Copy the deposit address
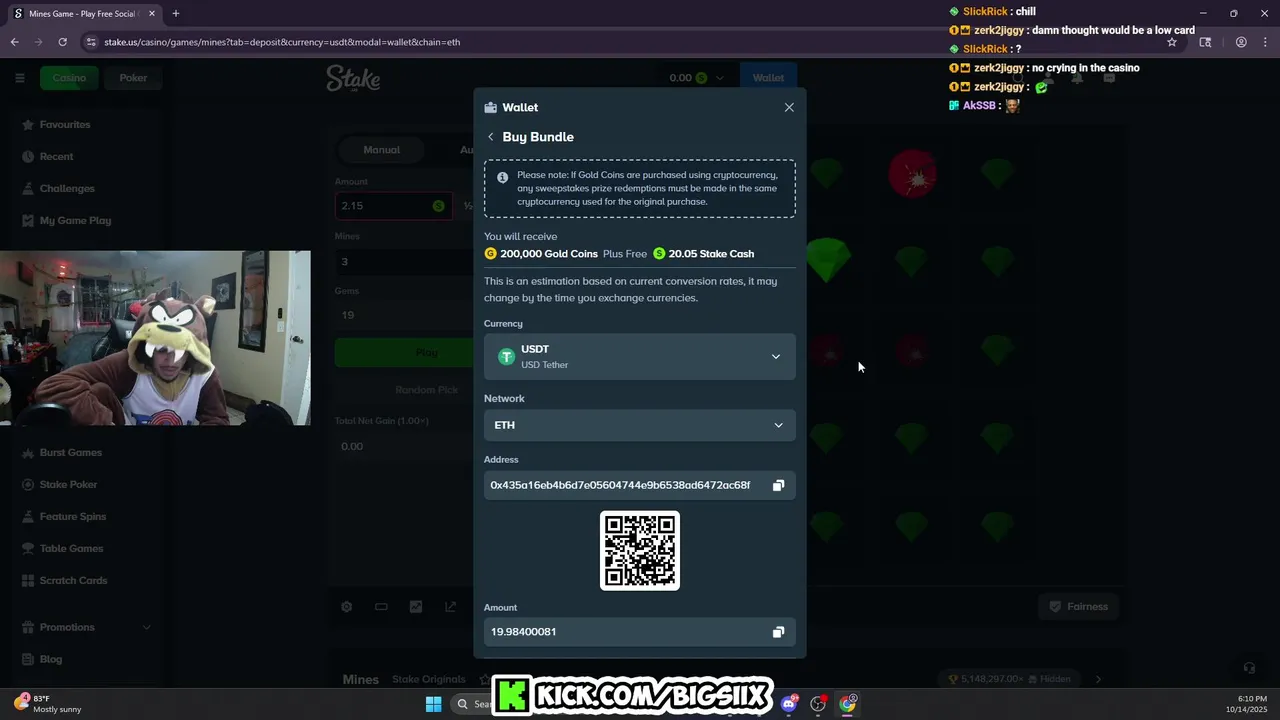This screenshot has width=1280, height=720. click(778, 485)
